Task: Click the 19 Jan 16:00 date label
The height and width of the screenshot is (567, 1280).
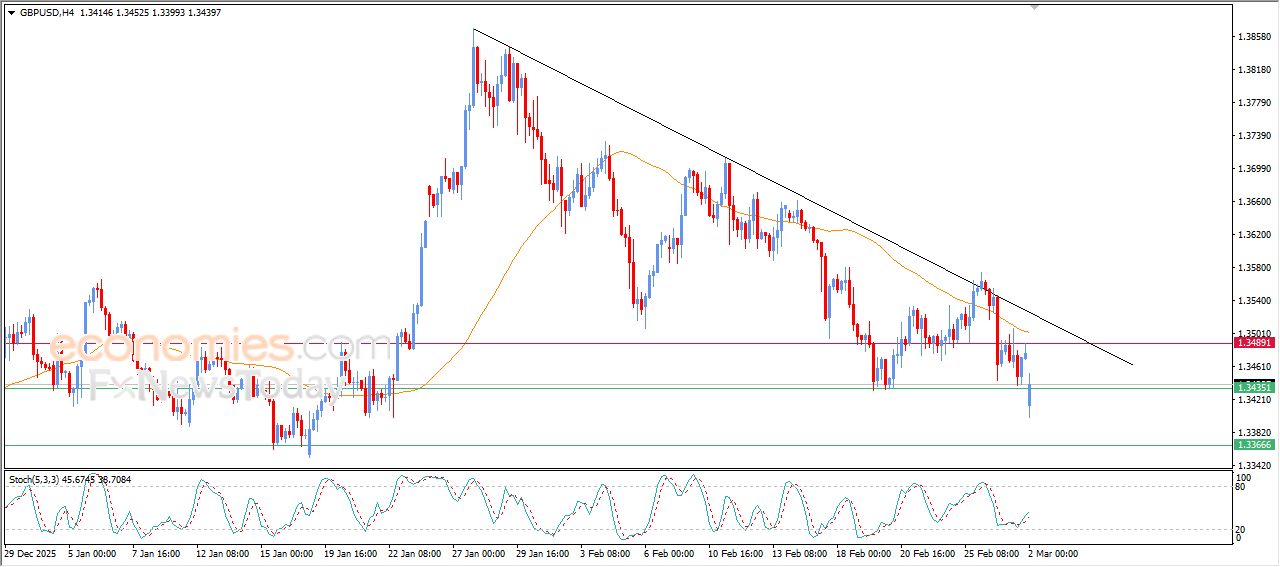Action: [x=349, y=553]
